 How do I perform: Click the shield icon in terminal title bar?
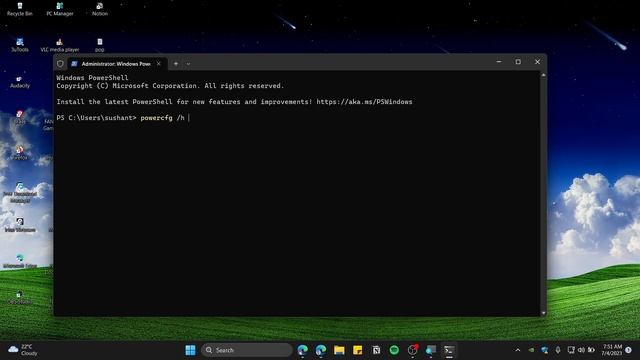click(x=60, y=64)
